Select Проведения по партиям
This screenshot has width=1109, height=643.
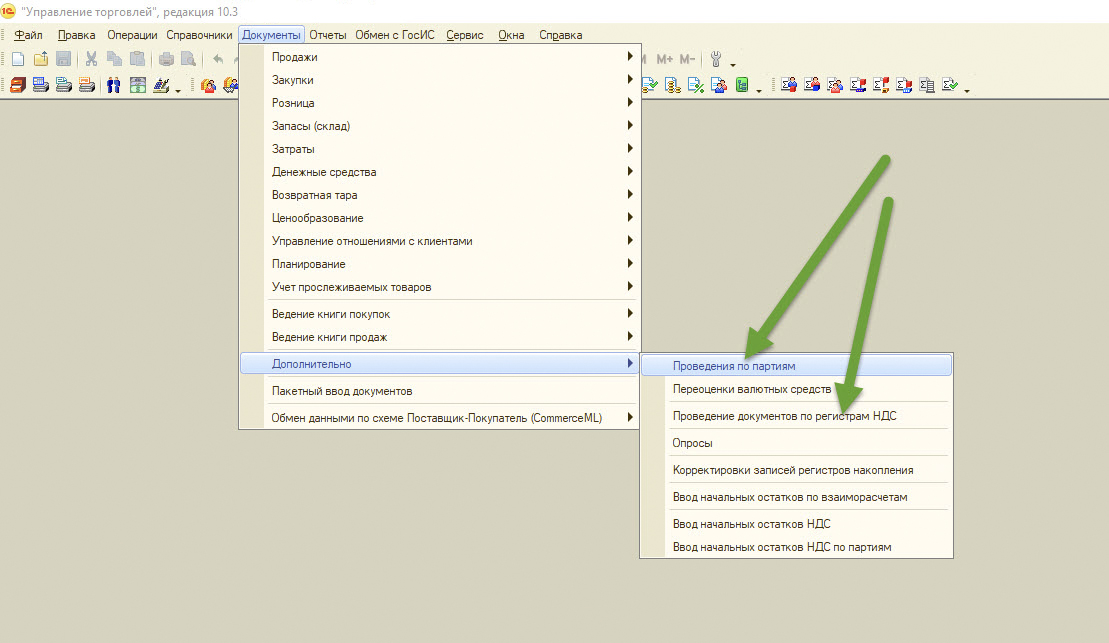coord(796,366)
